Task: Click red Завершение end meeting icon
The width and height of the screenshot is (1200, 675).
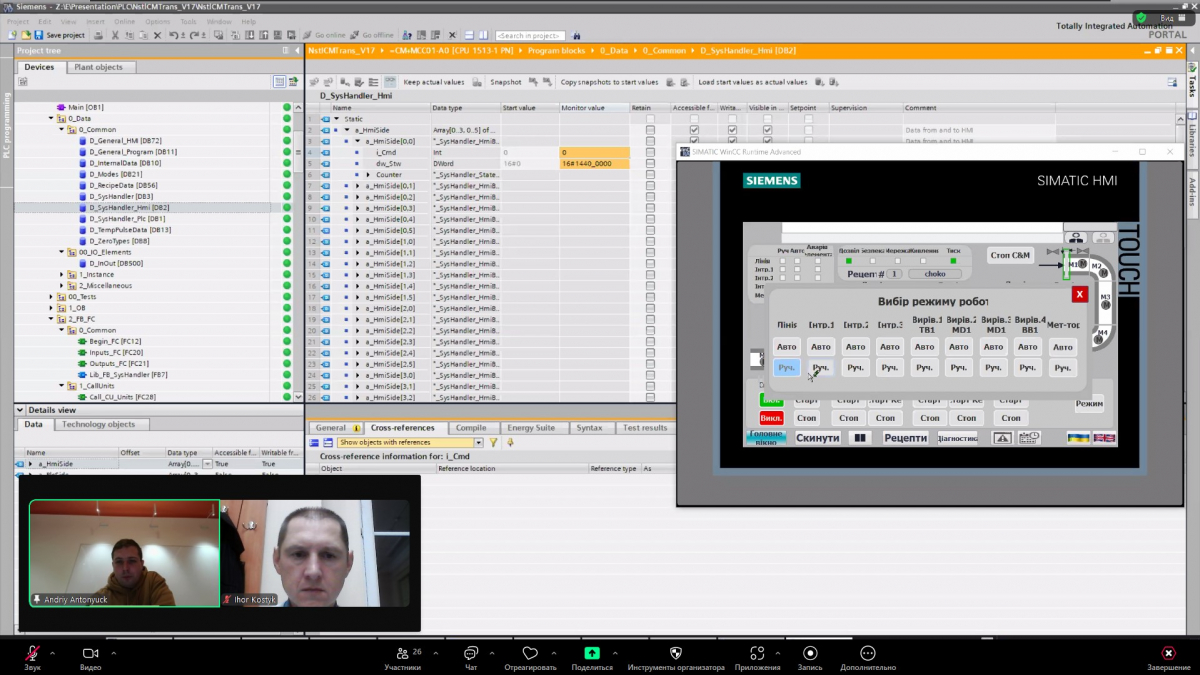Action: click(1168, 652)
